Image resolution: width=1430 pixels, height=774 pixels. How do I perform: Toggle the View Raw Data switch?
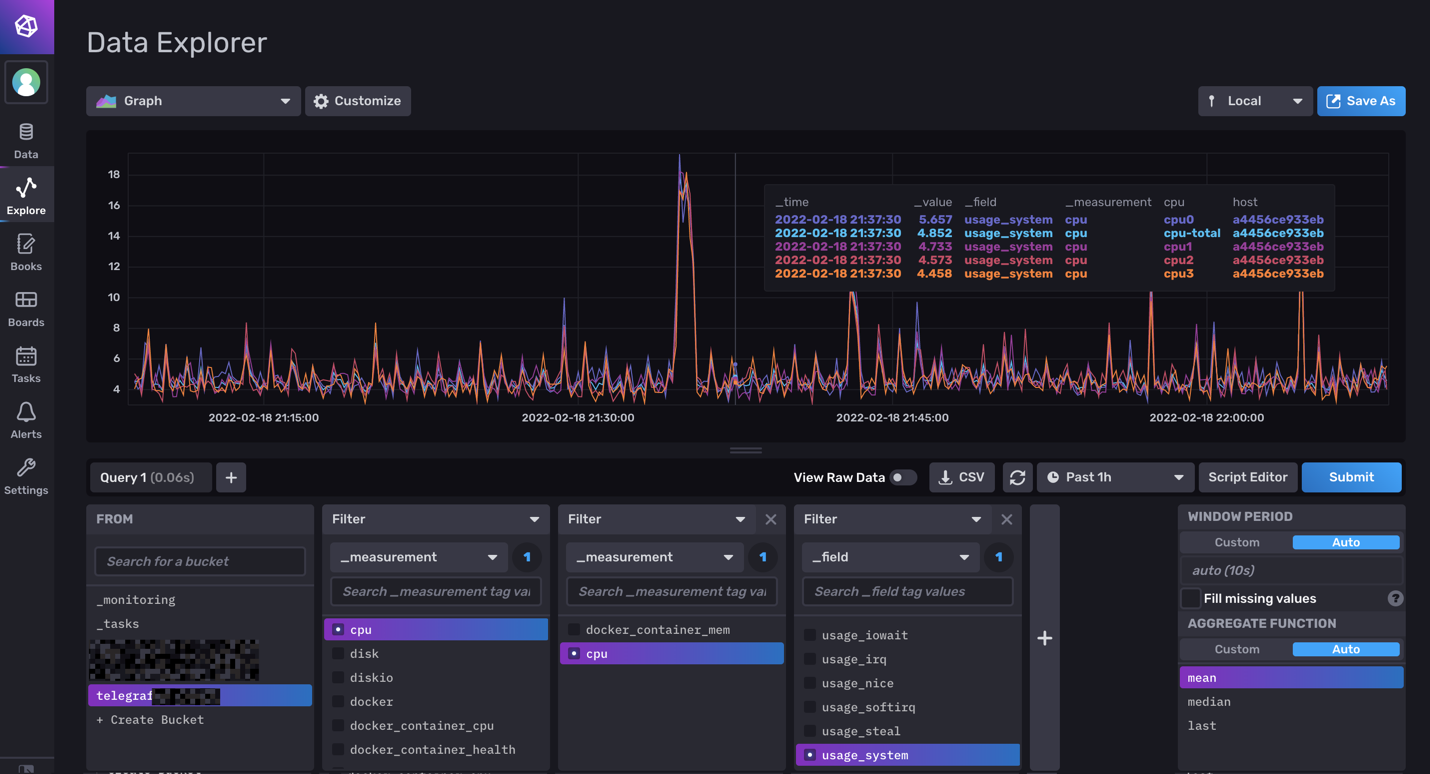(903, 478)
